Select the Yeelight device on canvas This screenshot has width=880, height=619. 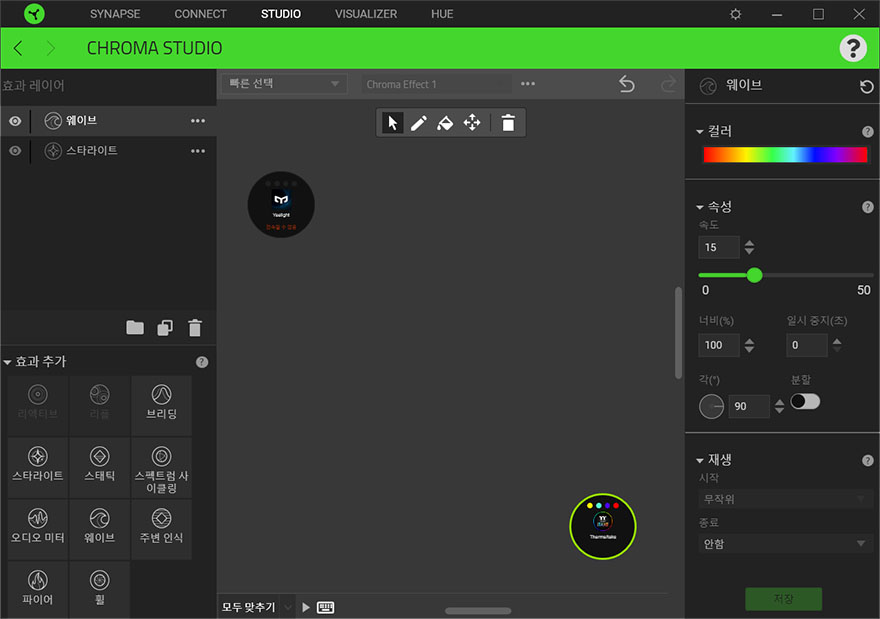(281, 204)
